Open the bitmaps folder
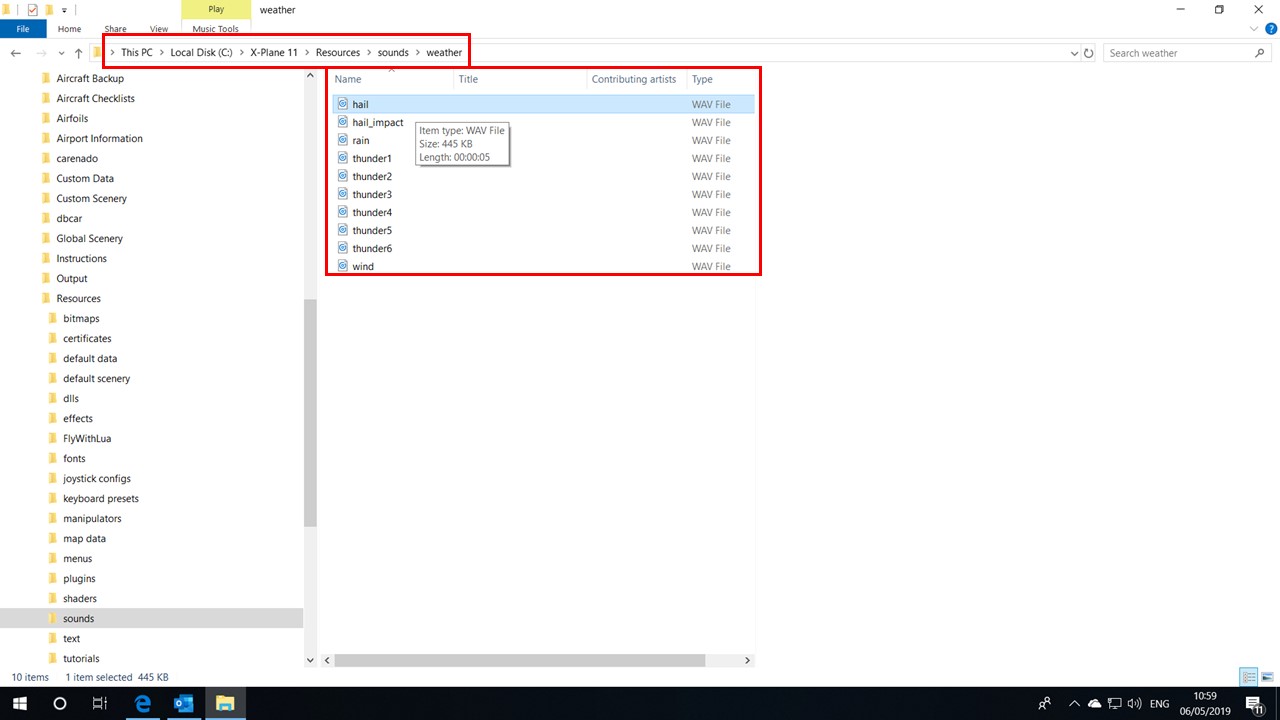Viewport: 1280px width, 720px height. [81, 318]
